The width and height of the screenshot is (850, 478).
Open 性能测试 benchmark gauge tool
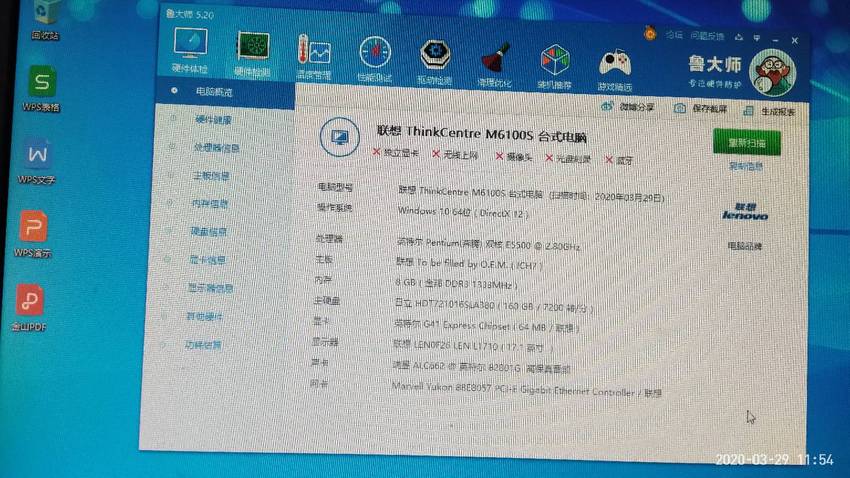click(x=375, y=60)
